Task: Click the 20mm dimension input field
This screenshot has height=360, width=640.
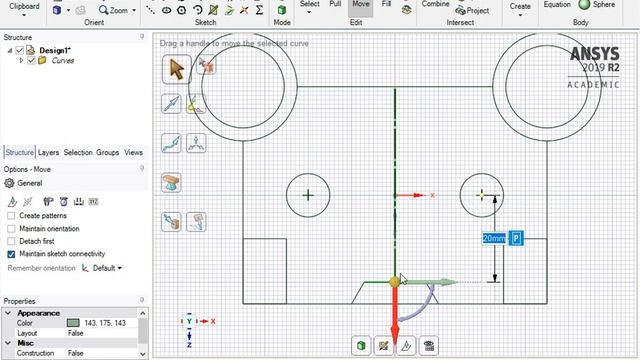Action: click(x=494, y=238)
